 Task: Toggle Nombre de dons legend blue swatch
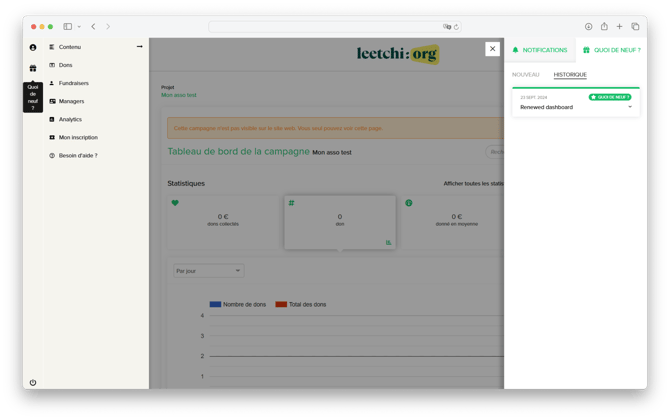(215, 304)
